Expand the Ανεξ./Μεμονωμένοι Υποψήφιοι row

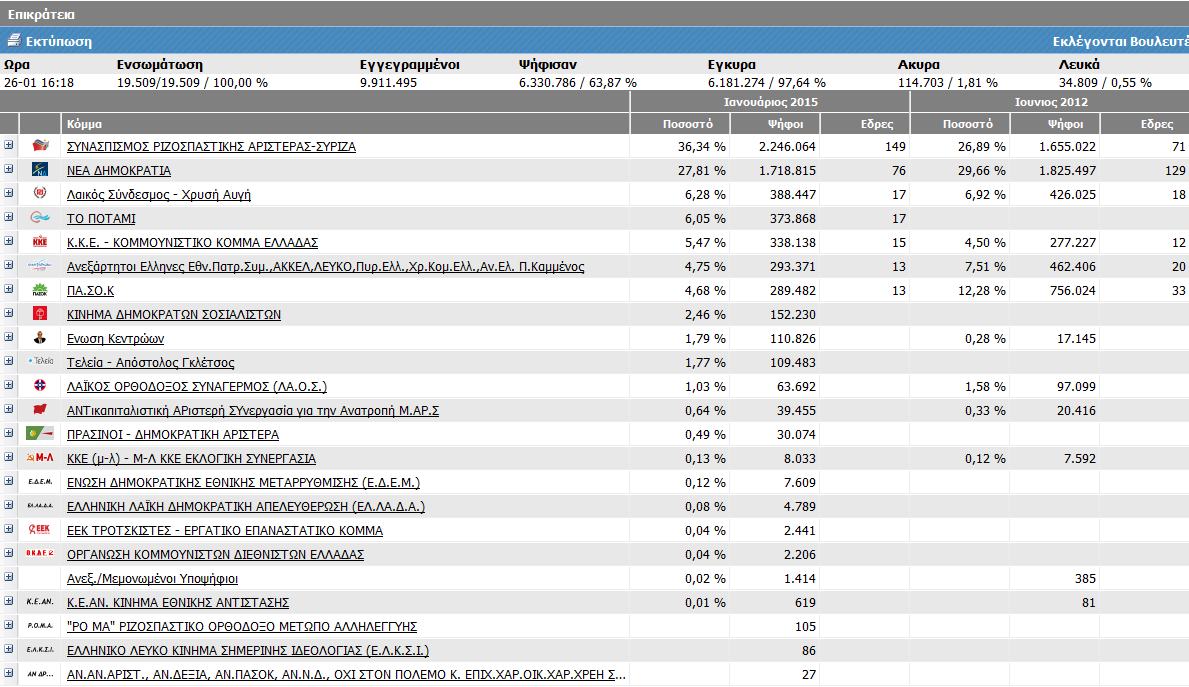pos(8,577)
